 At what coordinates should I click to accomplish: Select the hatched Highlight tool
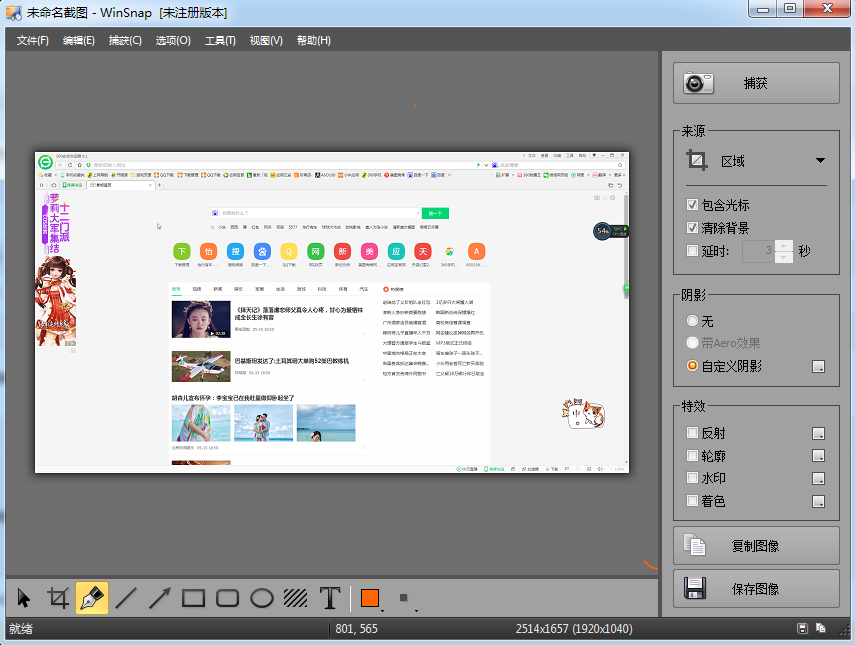[296, 598]
